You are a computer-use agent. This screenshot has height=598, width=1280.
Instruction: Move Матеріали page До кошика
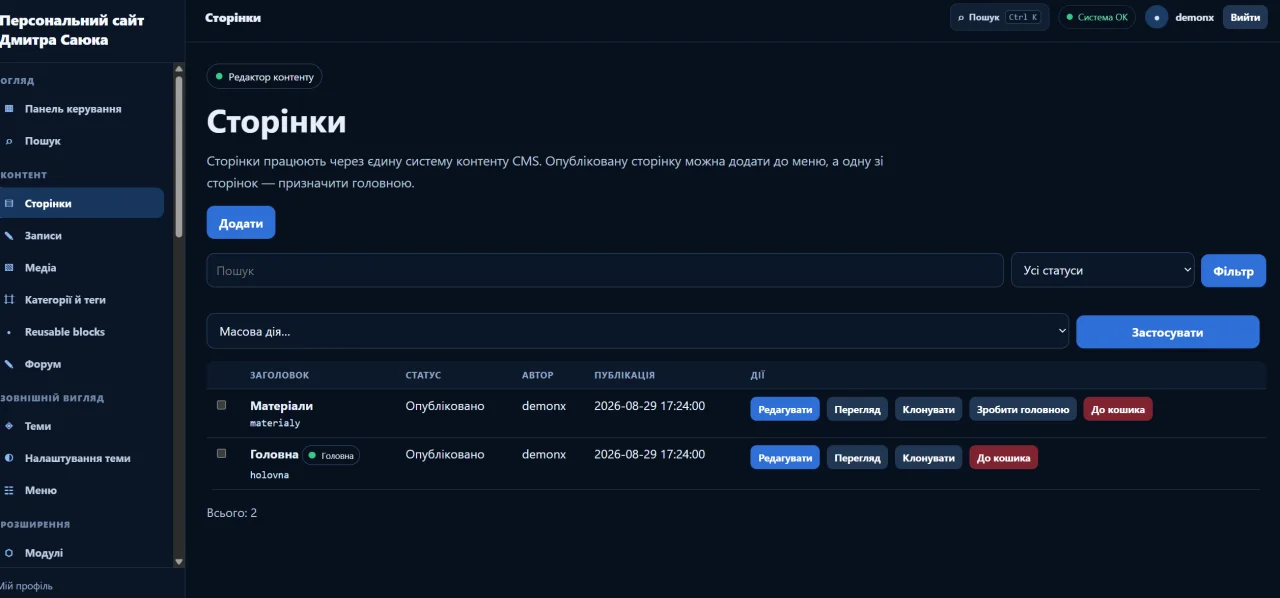pos(1118,409)
